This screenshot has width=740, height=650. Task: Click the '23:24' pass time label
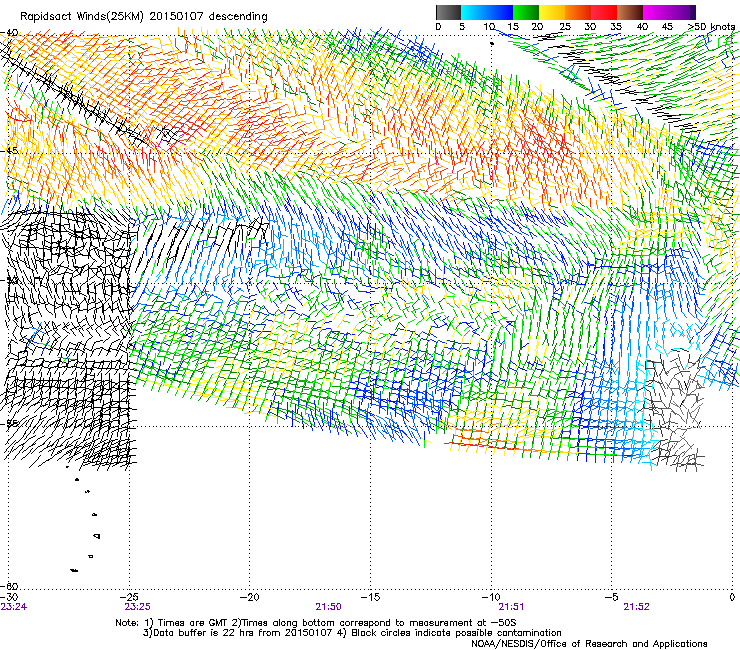[x=14, y=607]
